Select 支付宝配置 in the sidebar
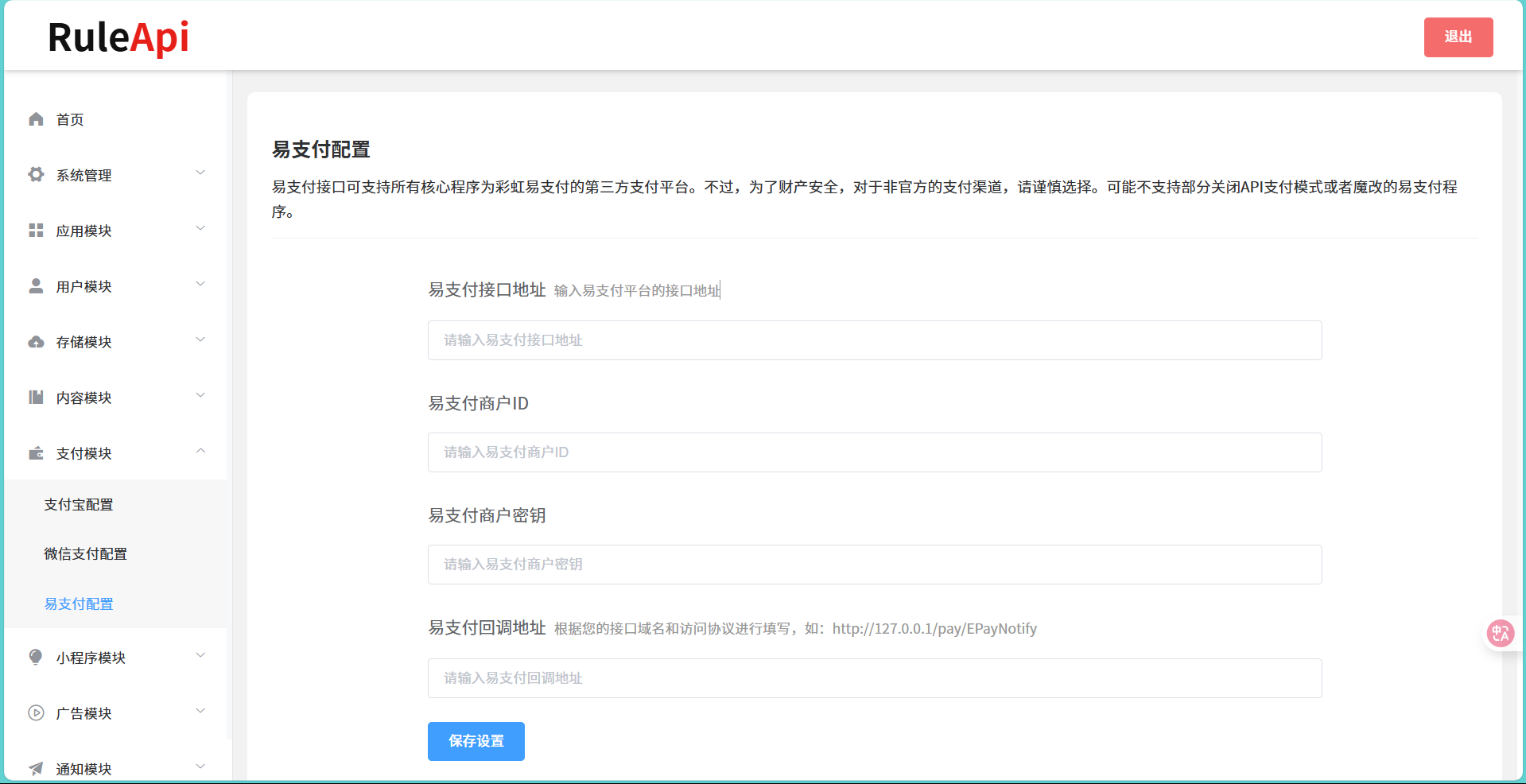Image resolution: width=1526 pixels, height=784 pixels. 79,504
